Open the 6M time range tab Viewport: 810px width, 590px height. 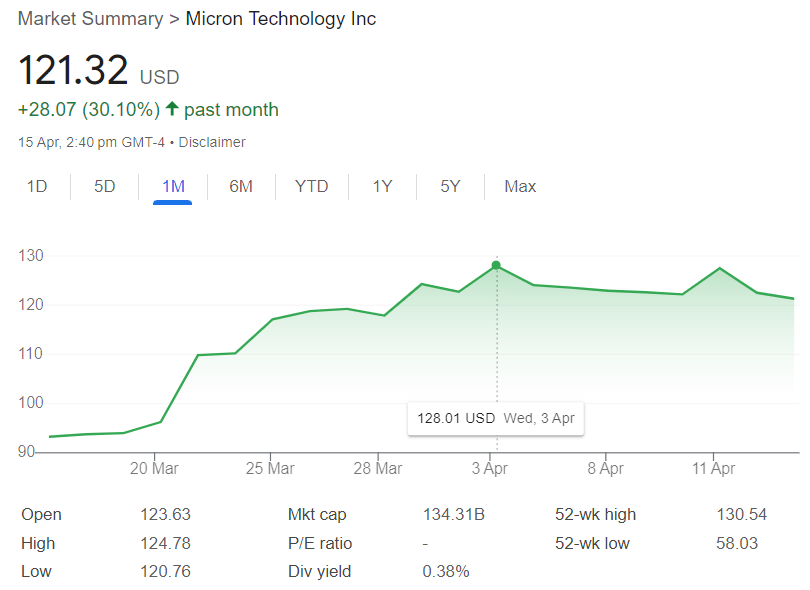[x=240, y=186]
